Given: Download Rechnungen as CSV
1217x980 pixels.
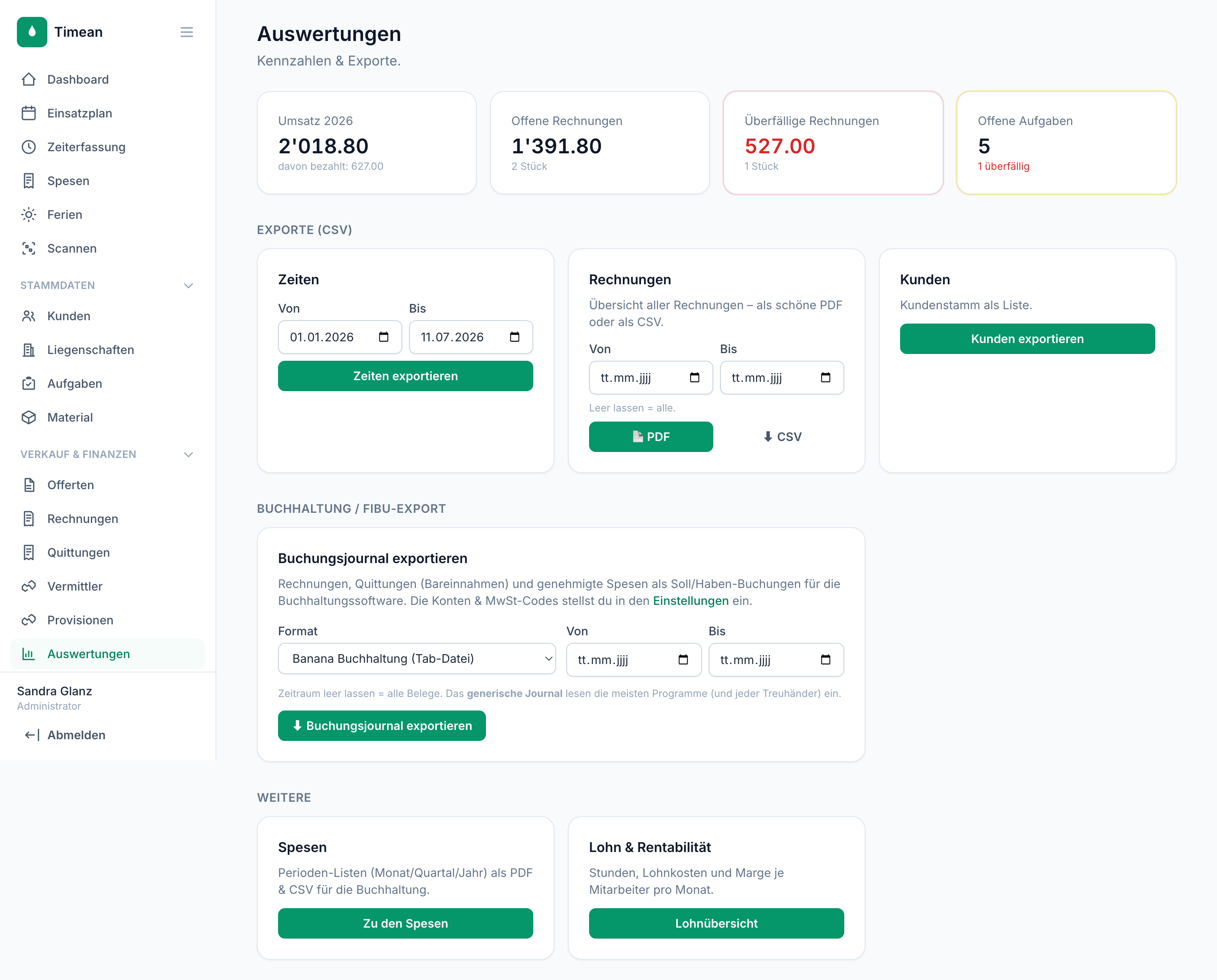Looking at the screenshot, I should click(x=782, y=436).
